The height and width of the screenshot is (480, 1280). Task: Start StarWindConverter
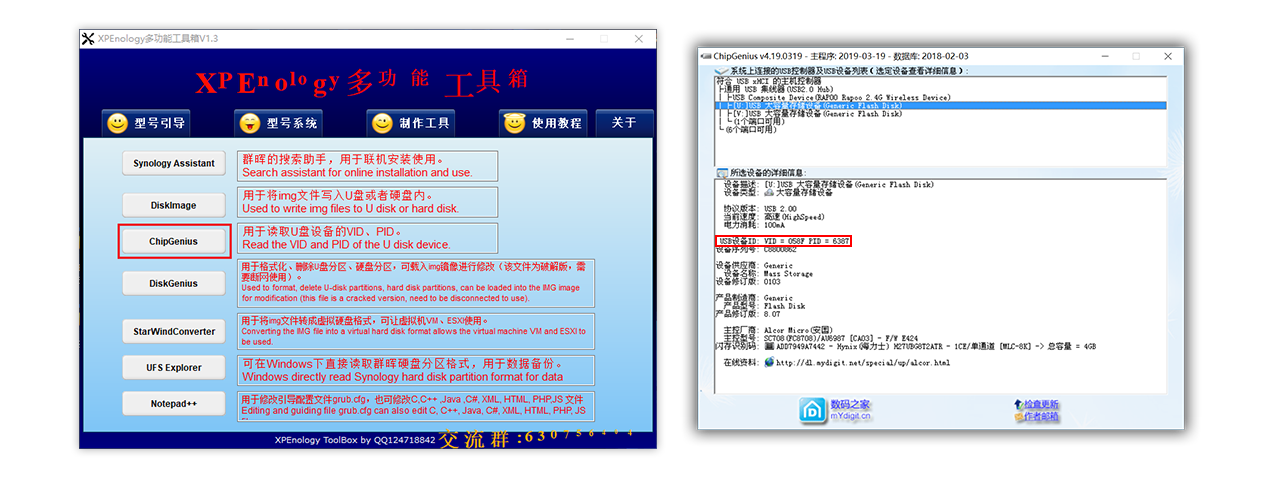point(174,331)
